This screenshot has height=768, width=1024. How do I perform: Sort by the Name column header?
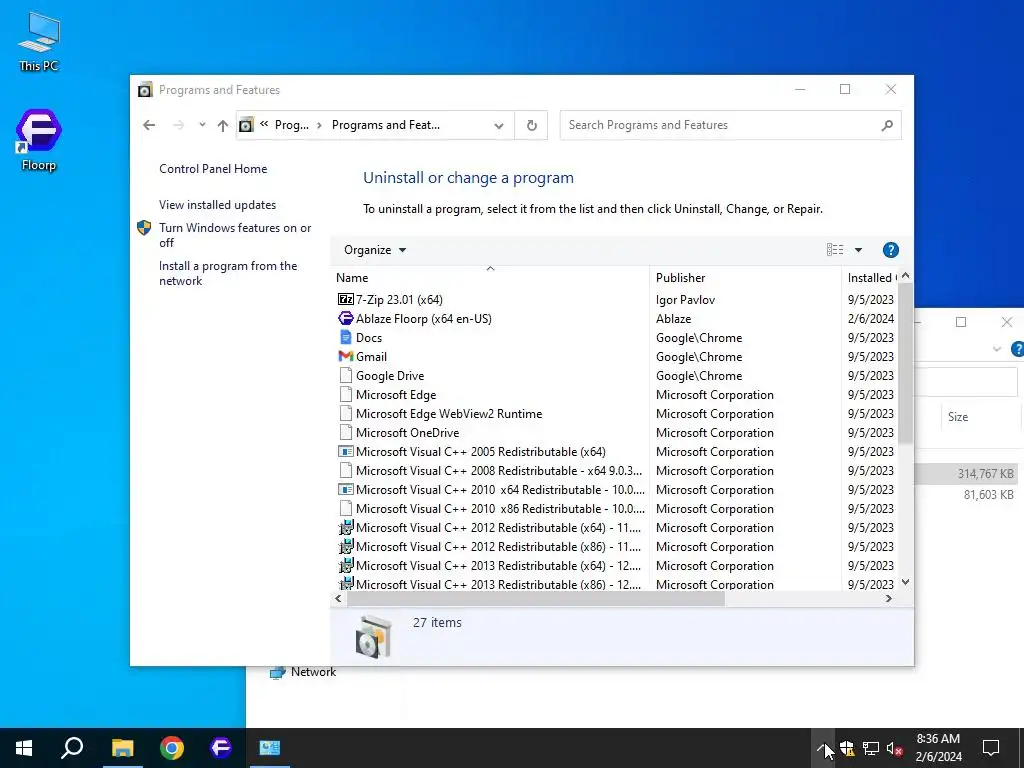click(x=490, y=278)
